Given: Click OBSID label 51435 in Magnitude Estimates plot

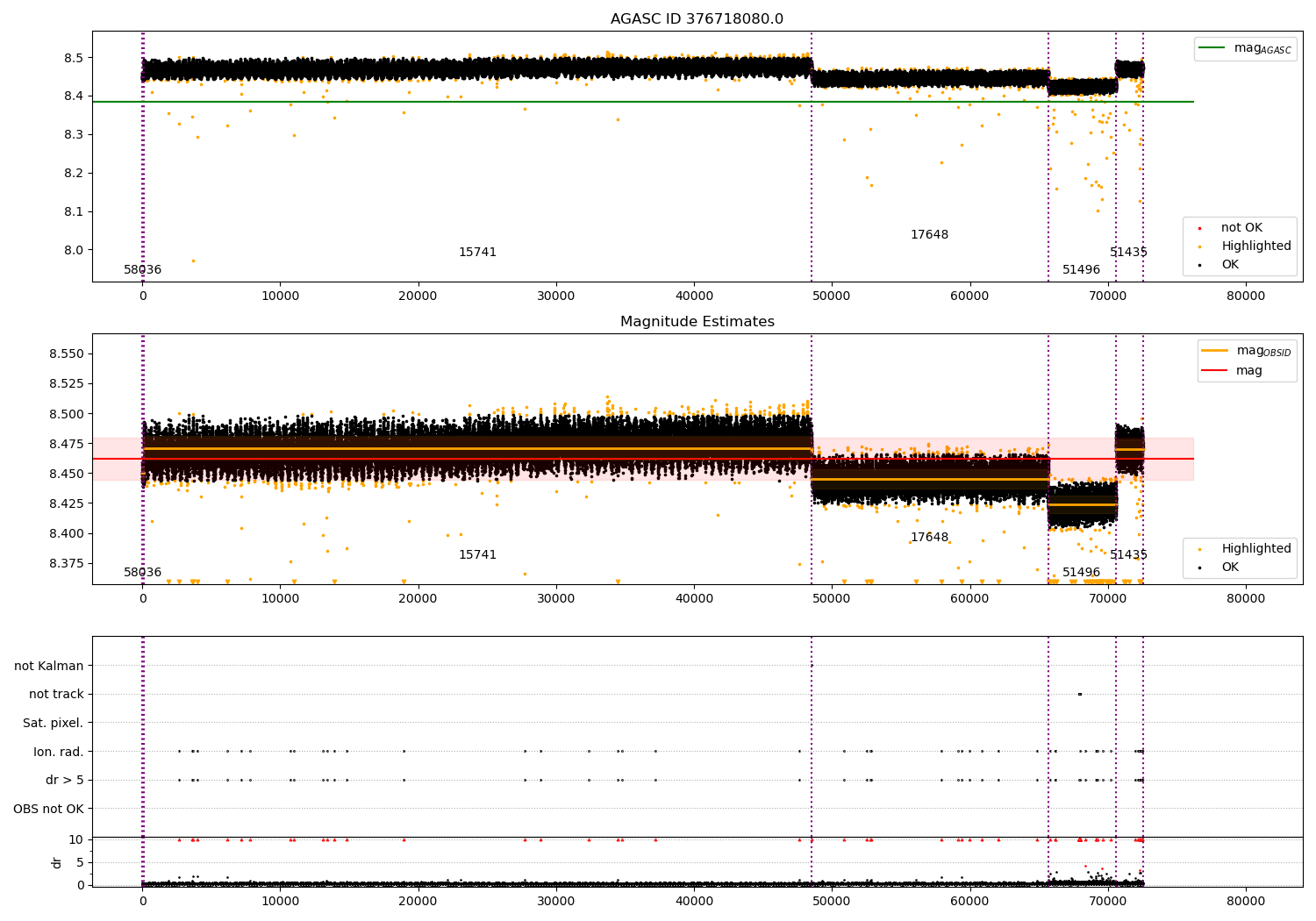Looking at the screenshot, I should pyautogui.click(x=1128, y=555).
